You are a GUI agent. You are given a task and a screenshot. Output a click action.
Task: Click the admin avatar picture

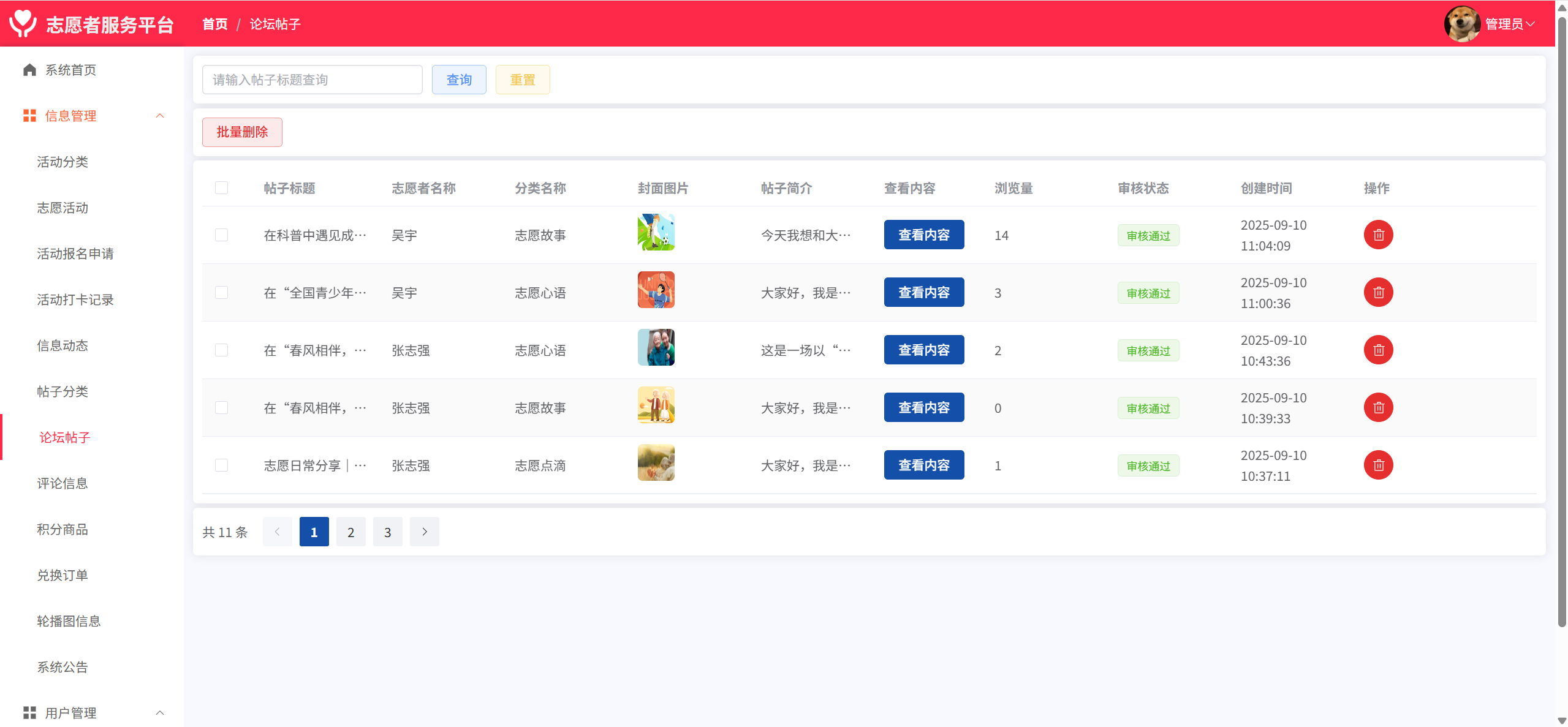(1461, 24)
